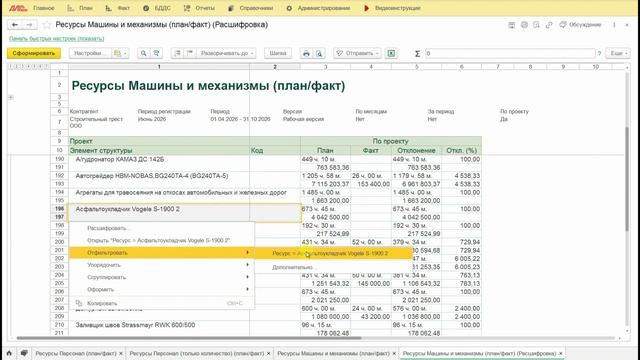Choose Дополнительно... in filter submenu
This screenshot has width=640, height=360.
[333, 267]
